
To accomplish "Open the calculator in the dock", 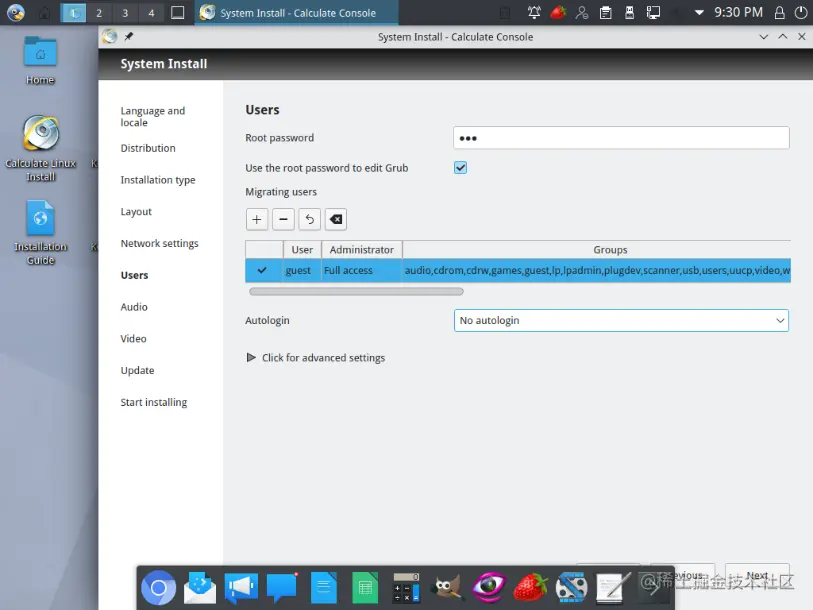I will 406,588.
